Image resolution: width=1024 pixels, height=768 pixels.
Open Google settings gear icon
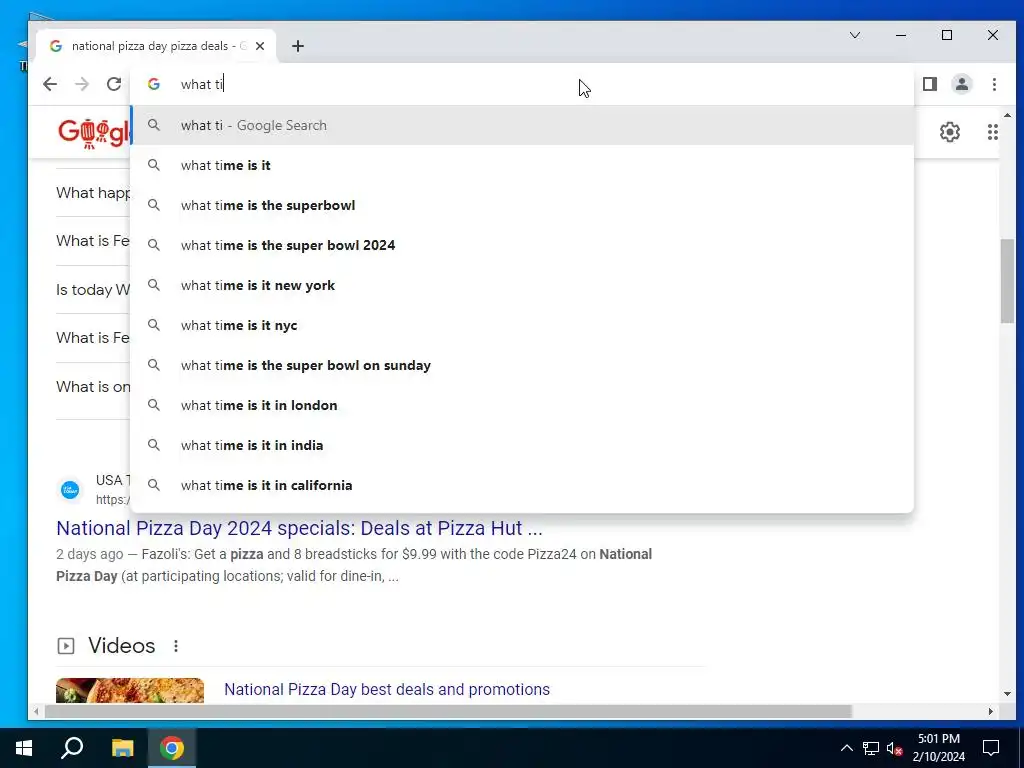click(950, 132)
